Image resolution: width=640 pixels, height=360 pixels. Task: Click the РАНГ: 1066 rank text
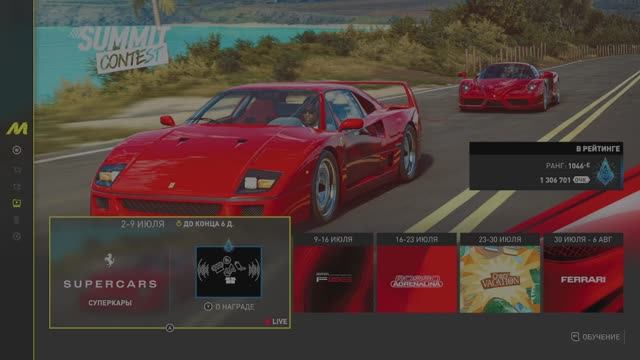point(568,166)
